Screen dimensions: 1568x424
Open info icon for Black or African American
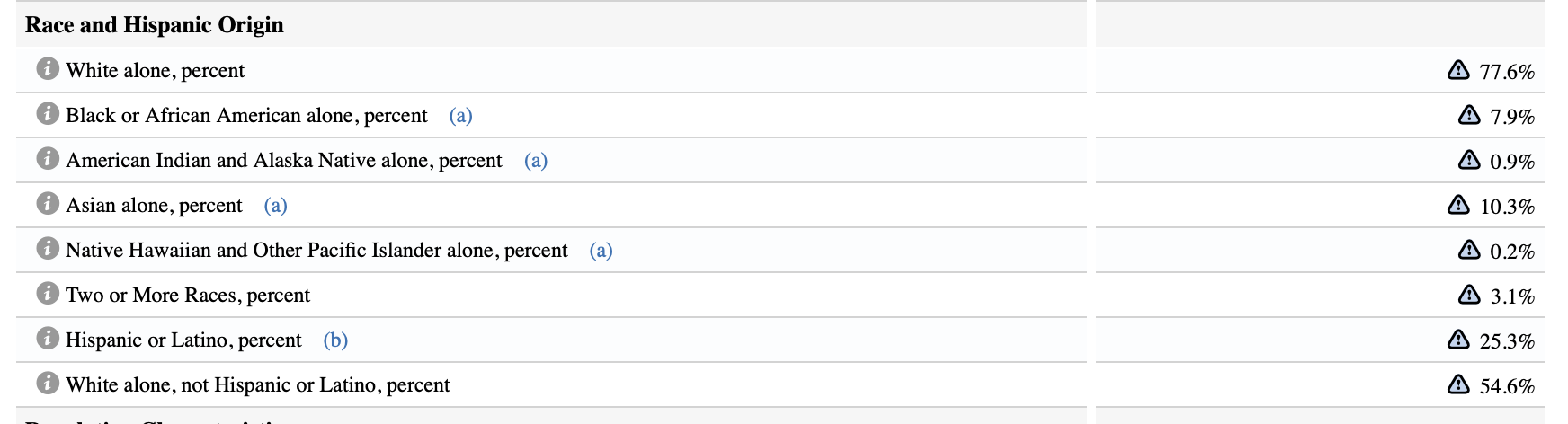(x=48, y=114)
